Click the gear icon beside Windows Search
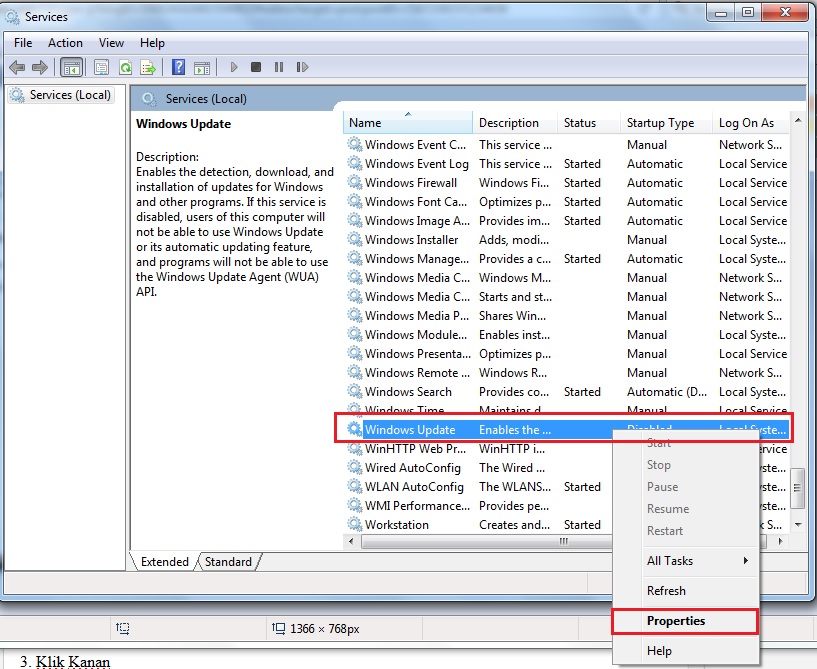Viewport: 817px width, 669px height. [x=355, y=391]
